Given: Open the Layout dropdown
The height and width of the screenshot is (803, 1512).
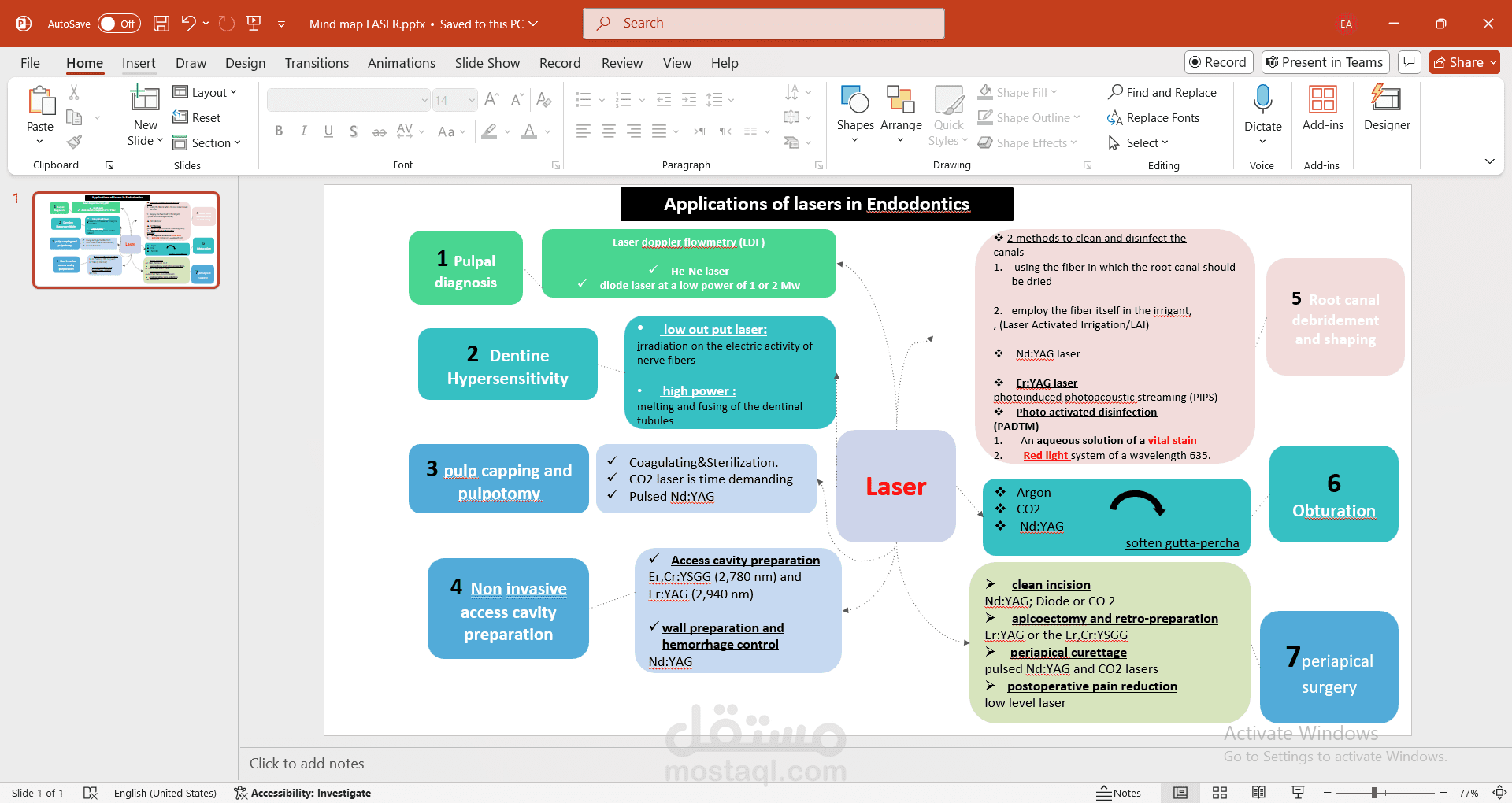Looking at the screenshot, I should coord(205,92).
